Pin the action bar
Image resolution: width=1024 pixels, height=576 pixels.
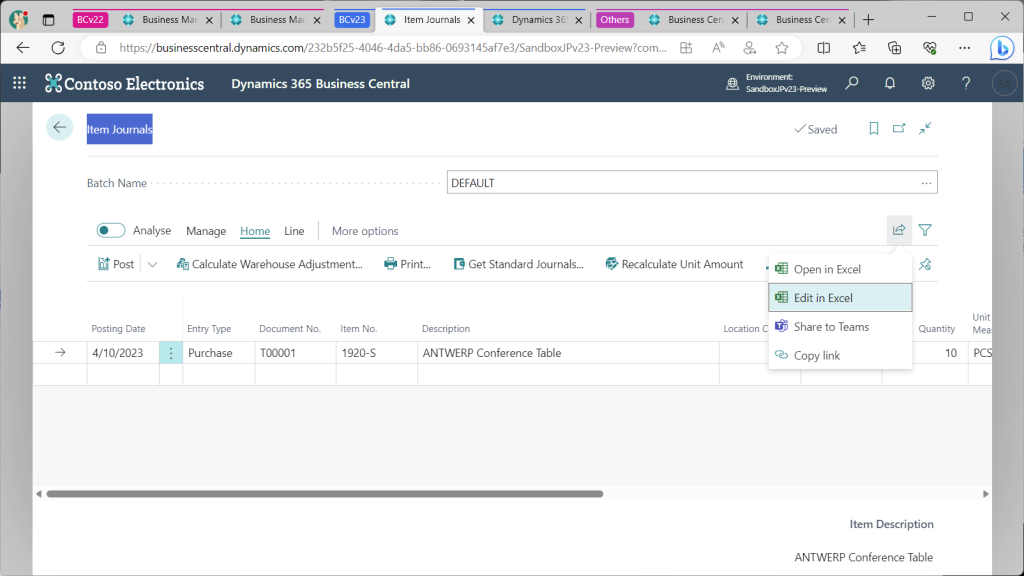click(925, 264)
